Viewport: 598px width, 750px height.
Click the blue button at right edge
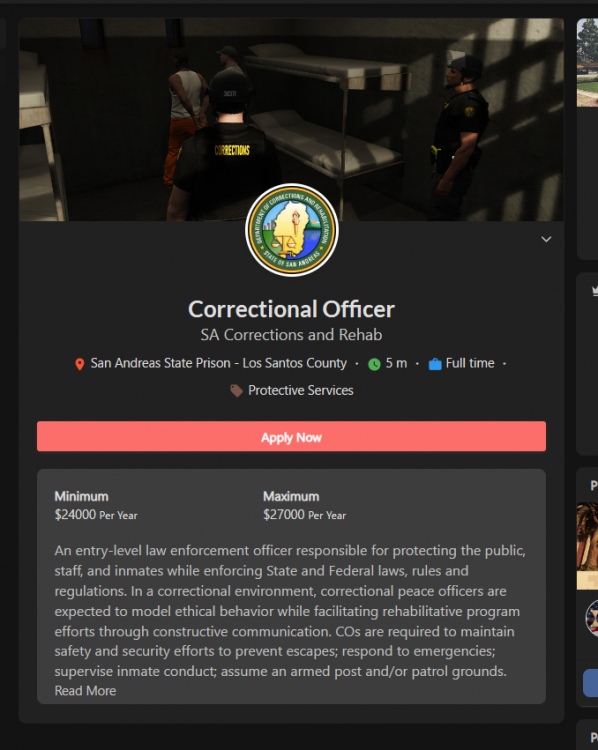[x=590, y=683]
